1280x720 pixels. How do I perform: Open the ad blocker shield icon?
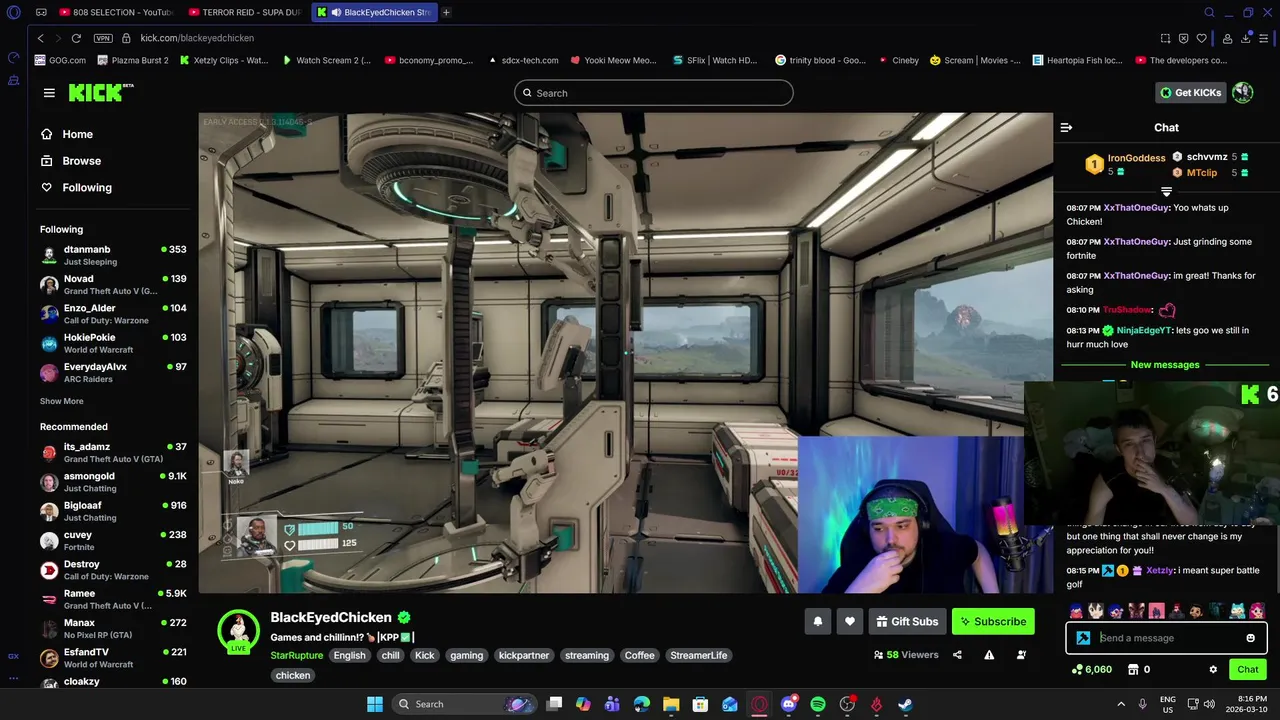click(1184, 38)
